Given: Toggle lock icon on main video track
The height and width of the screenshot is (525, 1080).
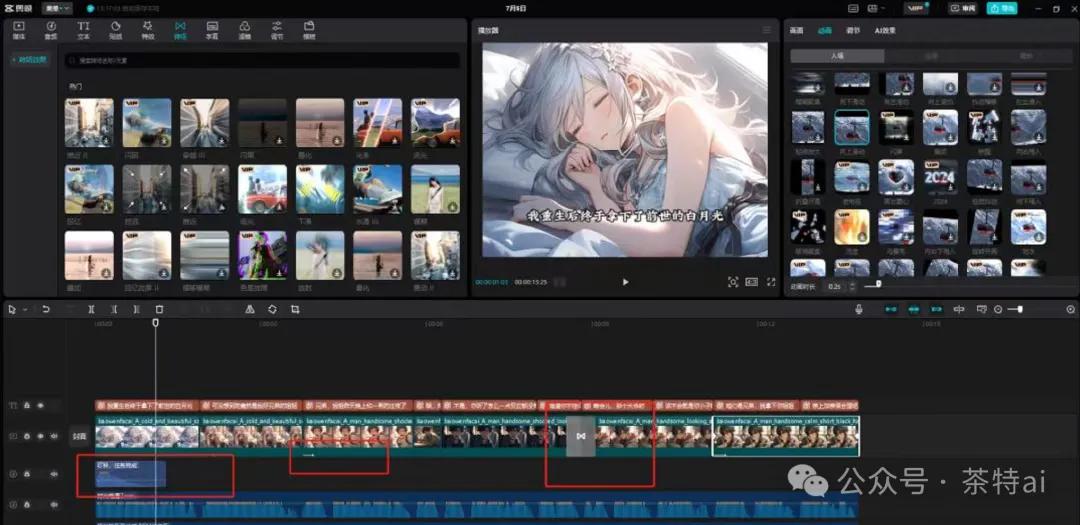Looking at the screenshot, I should pos(27,436).
